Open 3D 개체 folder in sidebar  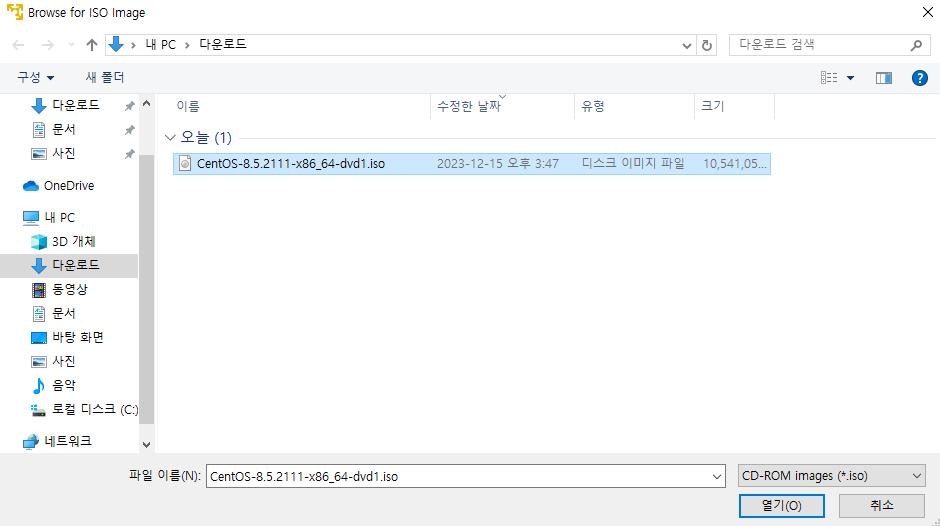pyautogui.click(x=73, y=241)
